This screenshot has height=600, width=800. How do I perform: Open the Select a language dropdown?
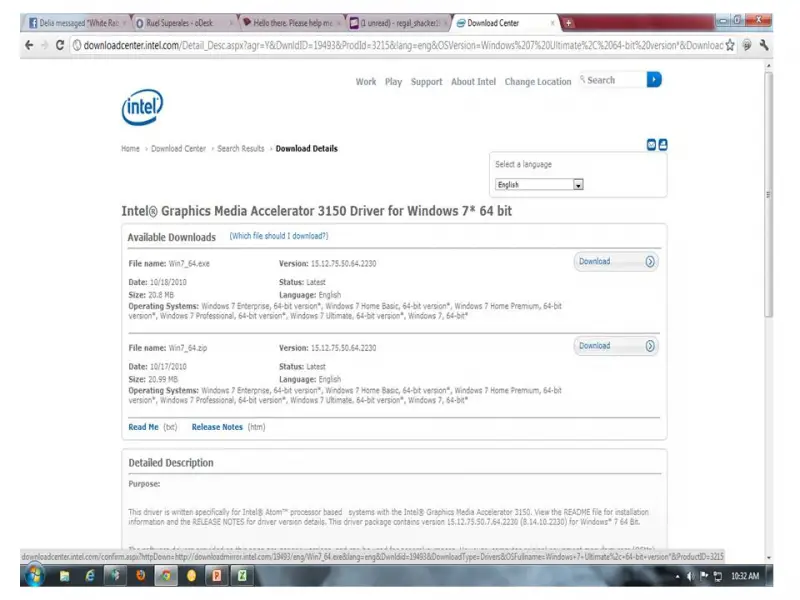[539, 185]
